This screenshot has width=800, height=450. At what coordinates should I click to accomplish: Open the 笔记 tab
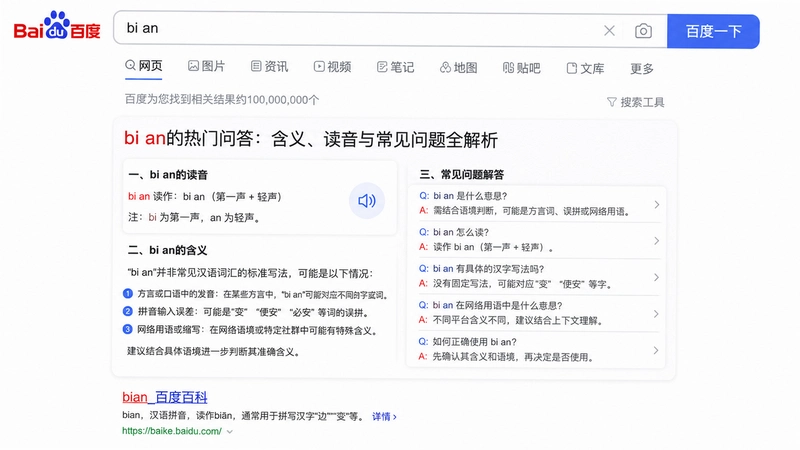[x=395, y=67]
